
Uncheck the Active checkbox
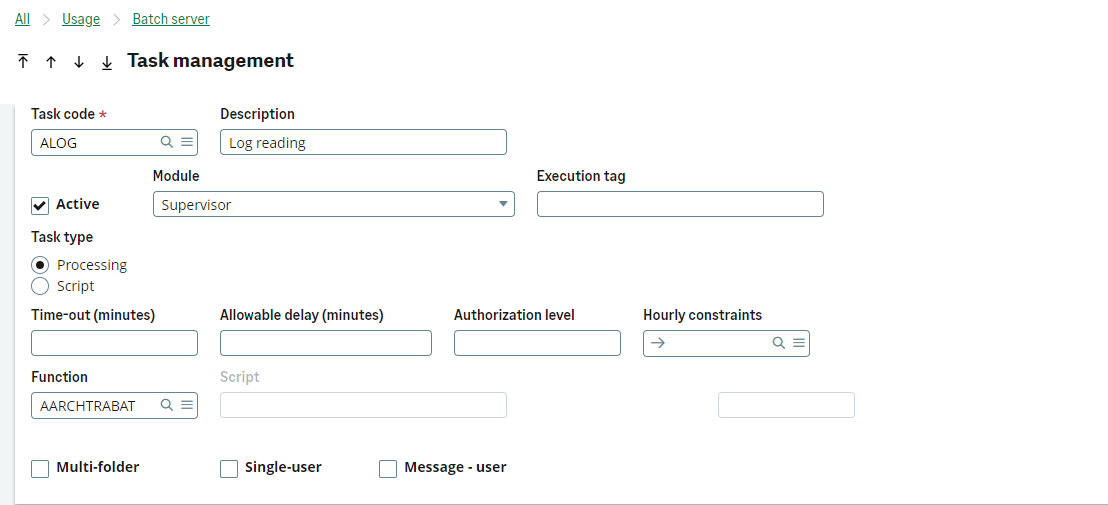click(40, 205)
